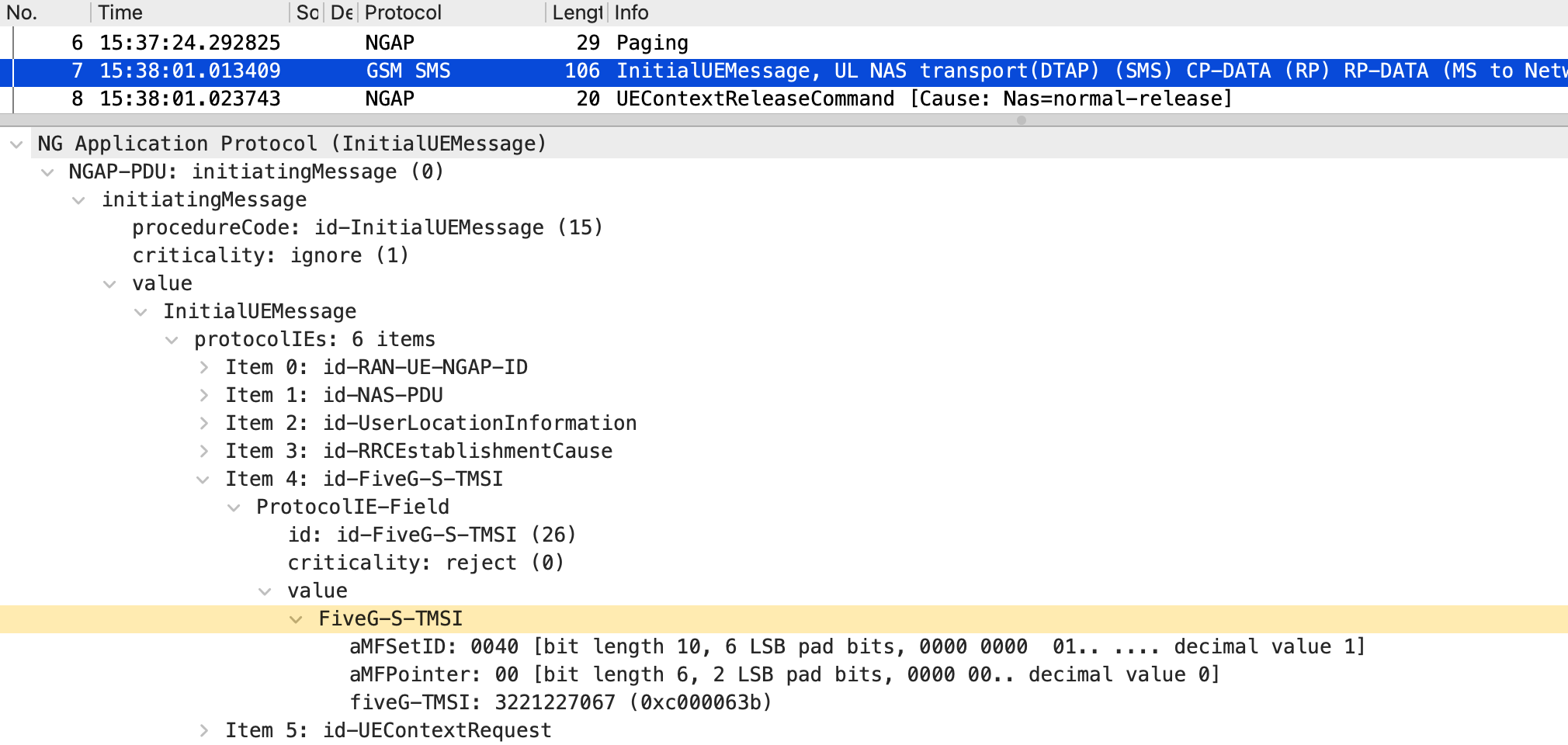Click the Info column header
Viewport: 1568px width, 745px height.
[x=631, y=12]
